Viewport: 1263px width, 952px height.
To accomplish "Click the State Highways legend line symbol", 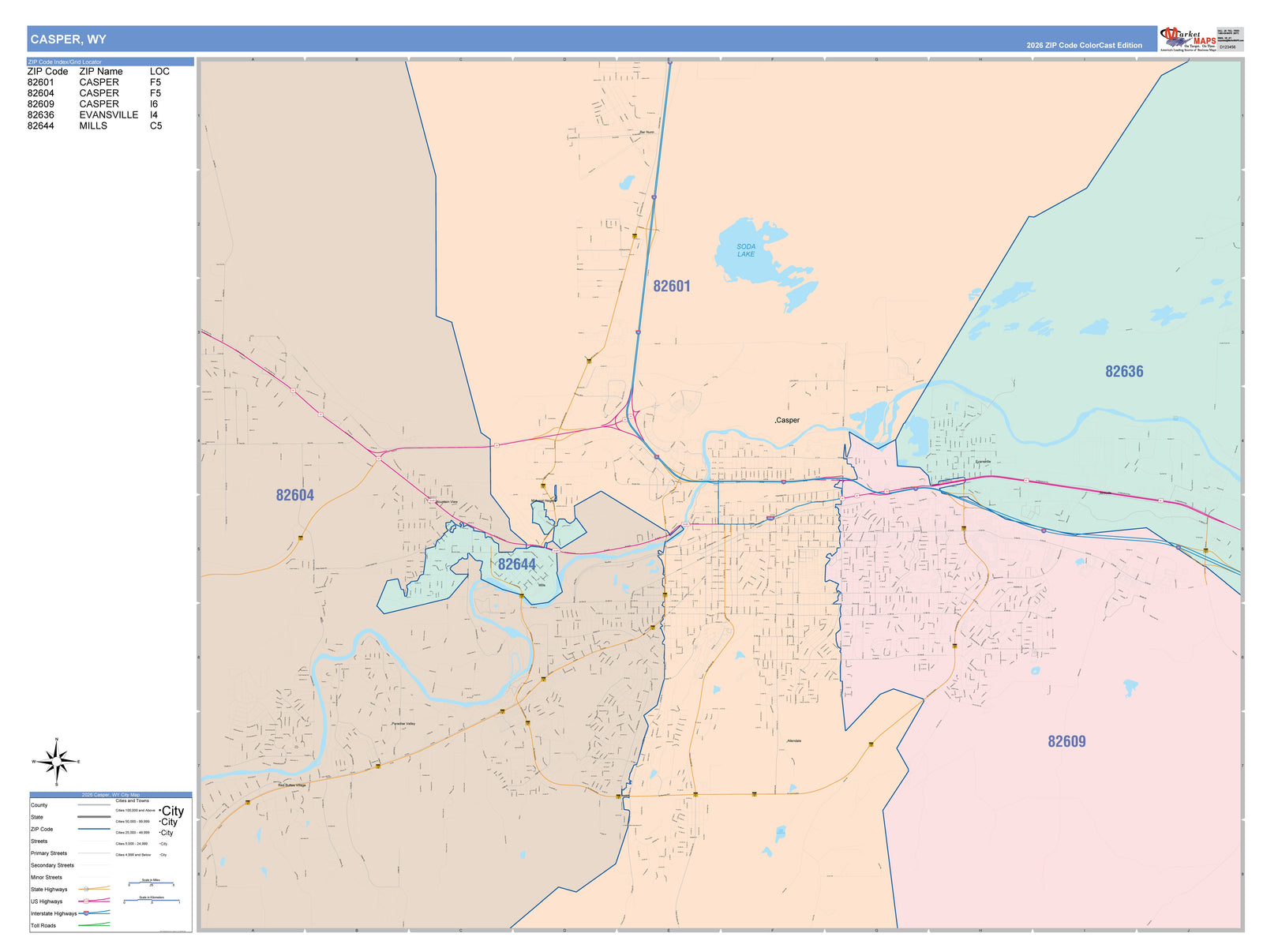I will click(94, 889).
